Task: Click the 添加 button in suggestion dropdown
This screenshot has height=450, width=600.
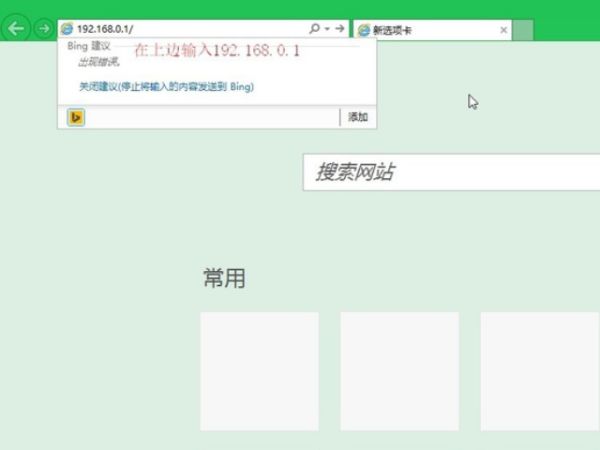Action: click(x=358, y=117)
